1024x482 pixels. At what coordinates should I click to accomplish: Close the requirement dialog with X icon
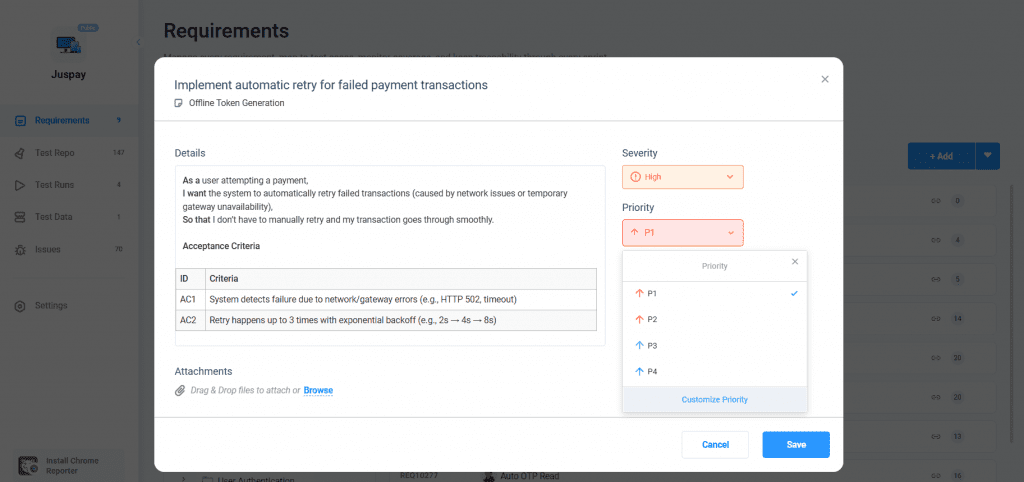(x=825, y=80)
